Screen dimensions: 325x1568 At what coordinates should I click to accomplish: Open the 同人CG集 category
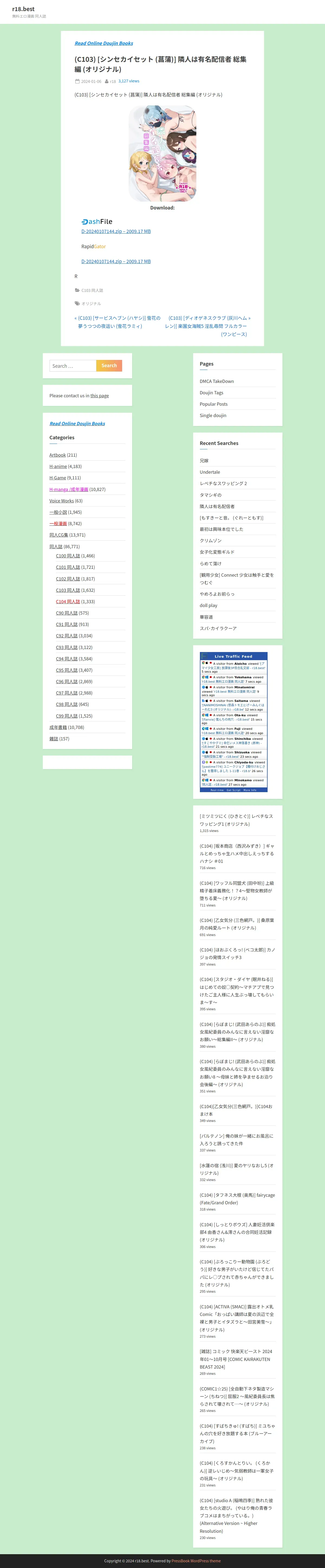[x=59, y=535]
